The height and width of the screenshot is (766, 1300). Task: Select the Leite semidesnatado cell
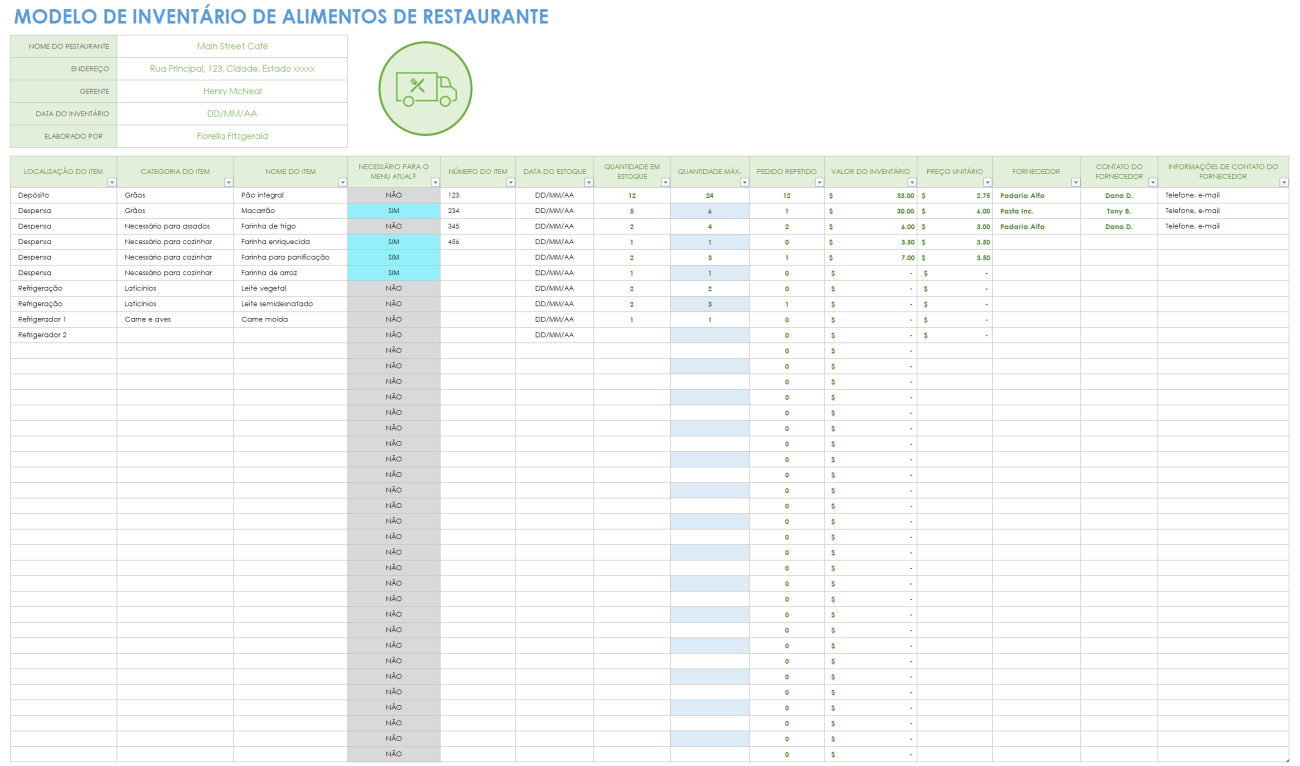(x=290, y=304)
